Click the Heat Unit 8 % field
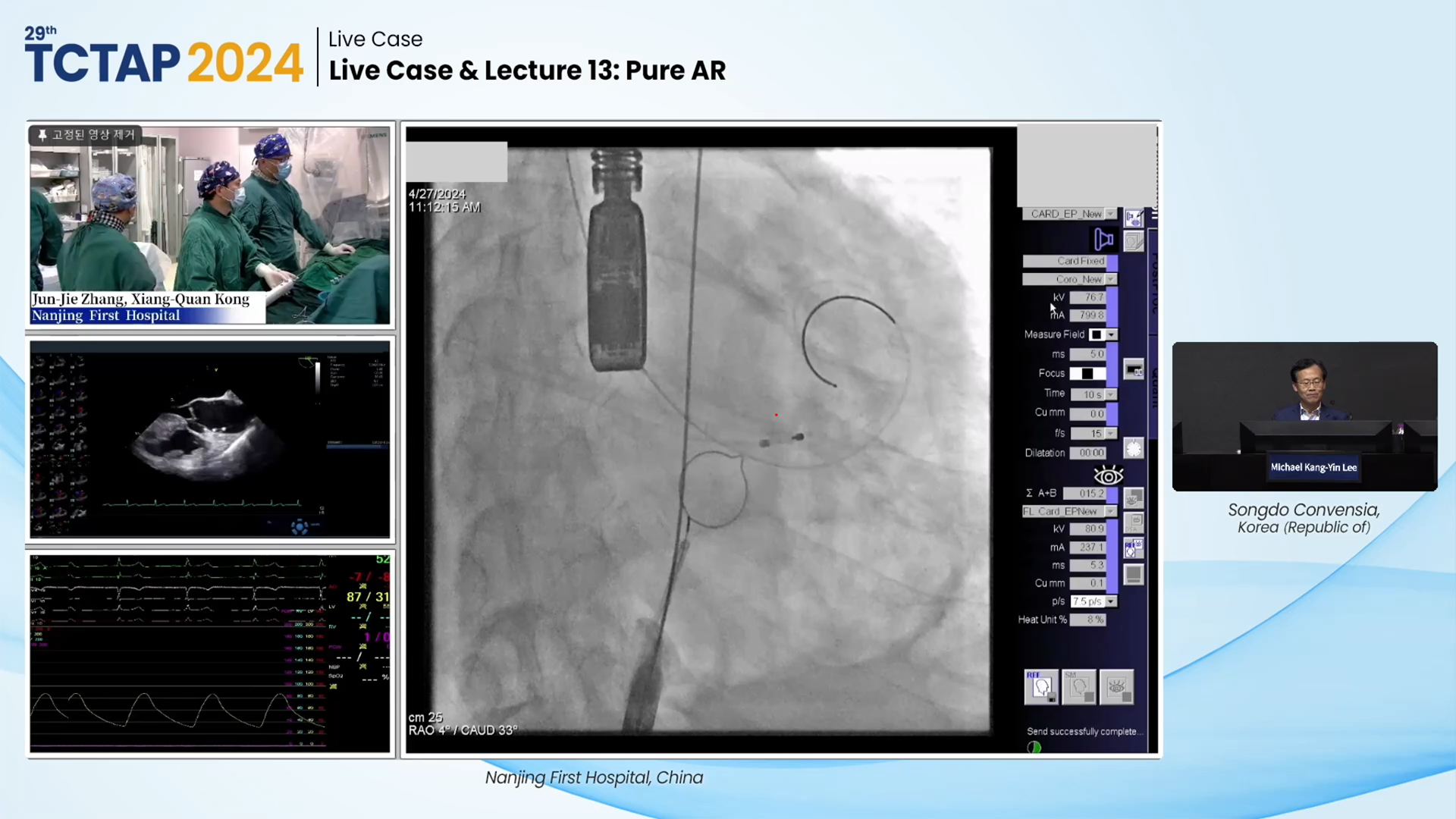Viewport: 1456px width, 819px height. coord(1087,620)
